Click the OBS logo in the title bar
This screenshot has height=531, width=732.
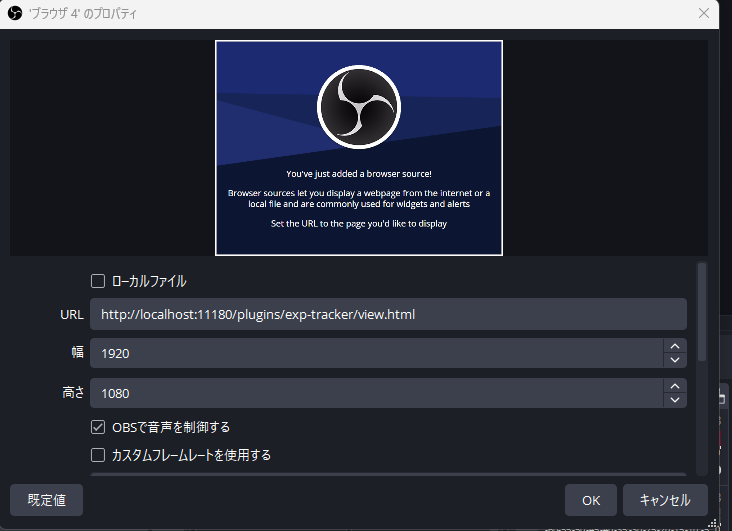coord(15,13)
